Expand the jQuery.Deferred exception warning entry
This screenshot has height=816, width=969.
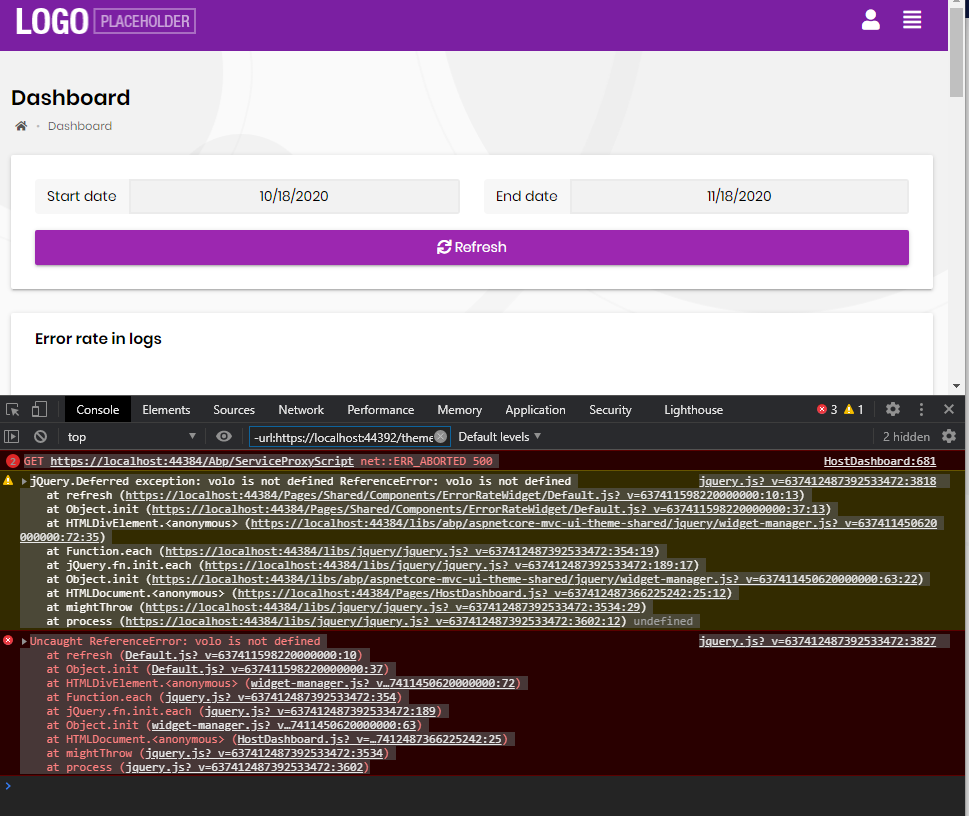pos(24,482)
